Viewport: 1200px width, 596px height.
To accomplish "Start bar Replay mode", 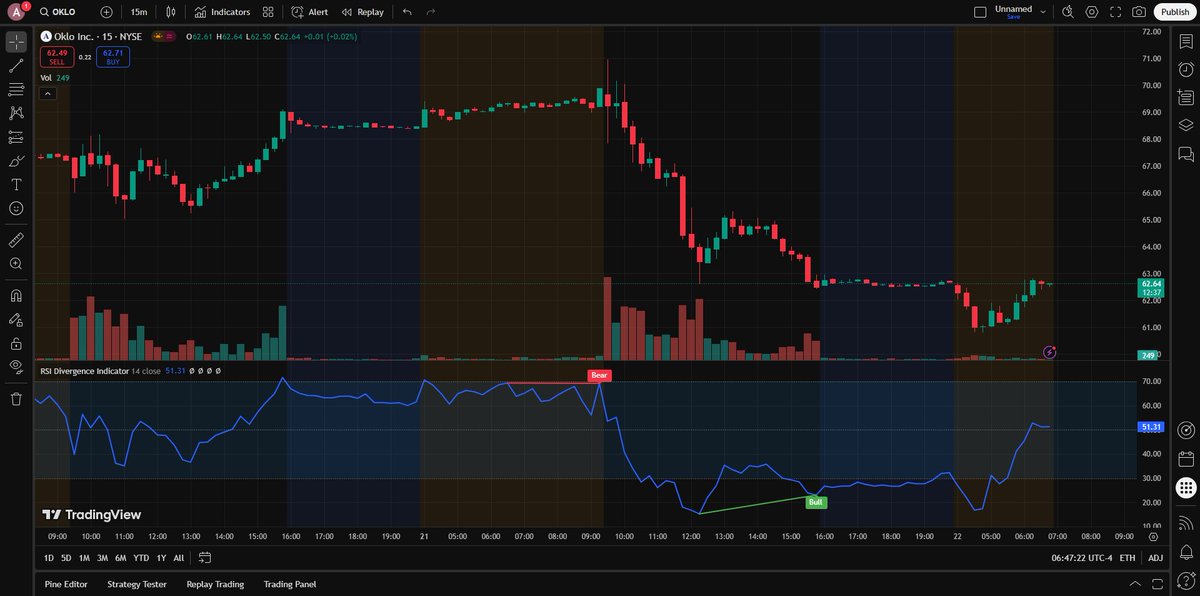I will (x=362, y=12).
